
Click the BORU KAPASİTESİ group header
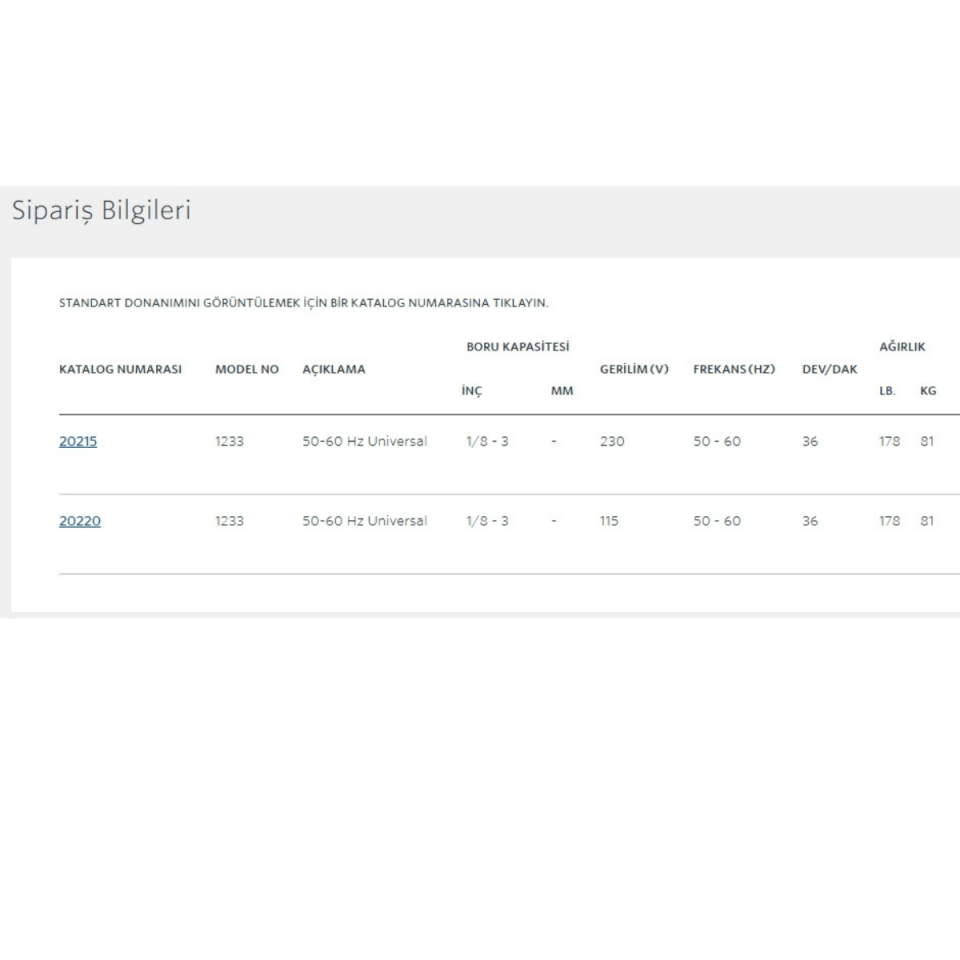(518, 347)
